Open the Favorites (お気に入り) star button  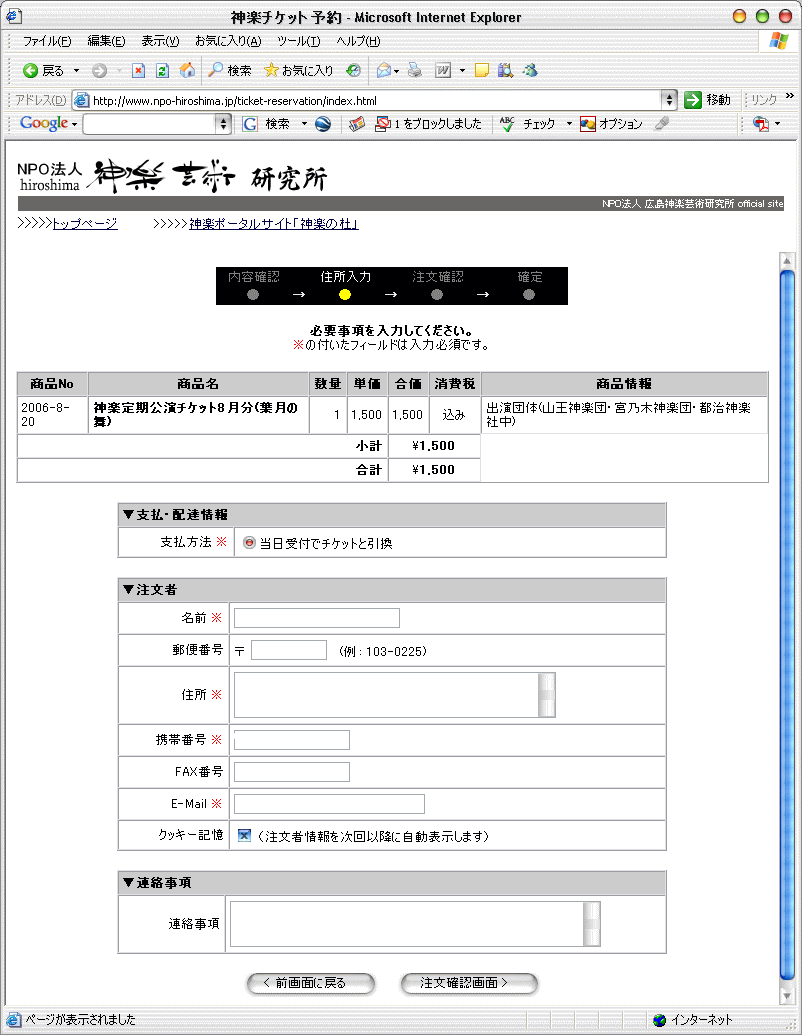(298, 70)
